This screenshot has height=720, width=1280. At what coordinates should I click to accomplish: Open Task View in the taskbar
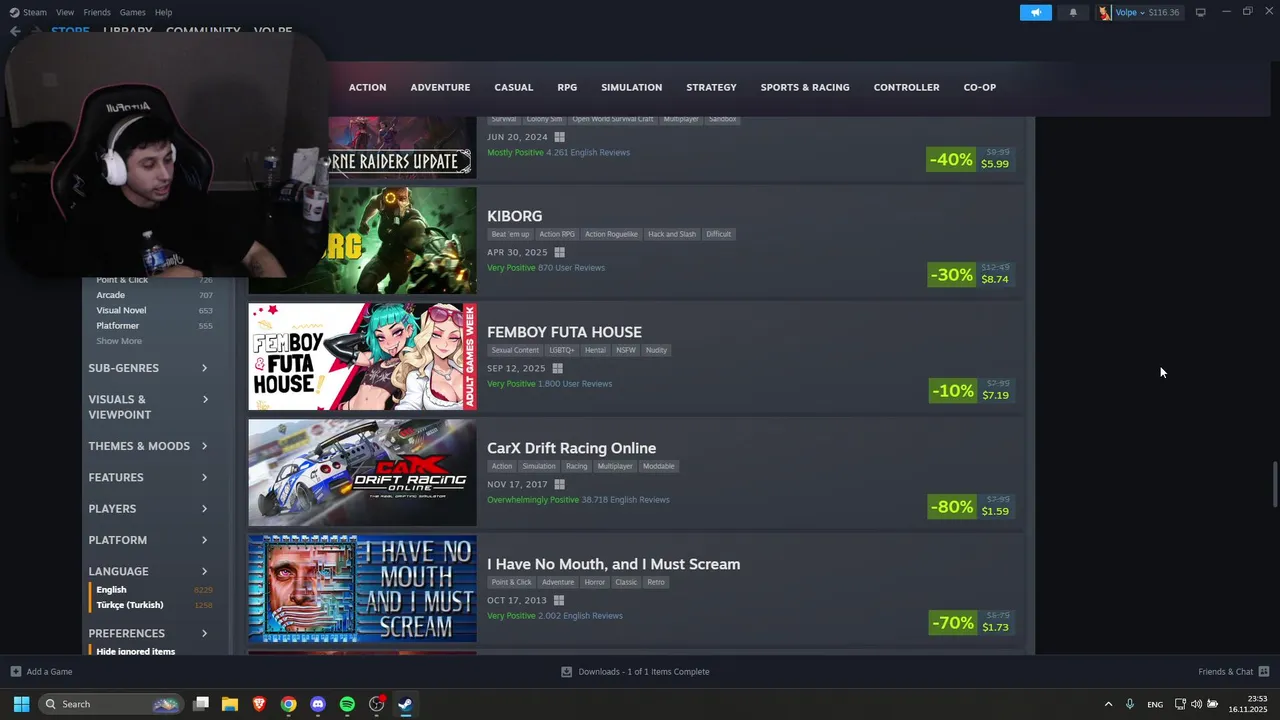click(200, 704)
